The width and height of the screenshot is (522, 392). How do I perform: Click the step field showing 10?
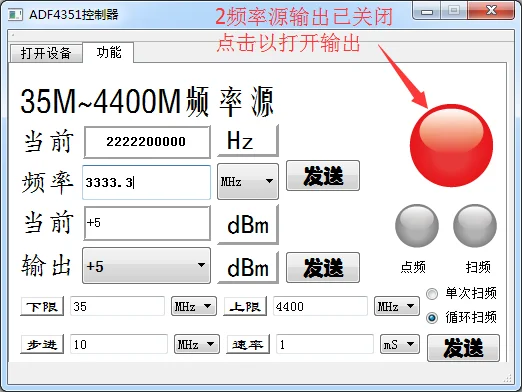[119, 344]
